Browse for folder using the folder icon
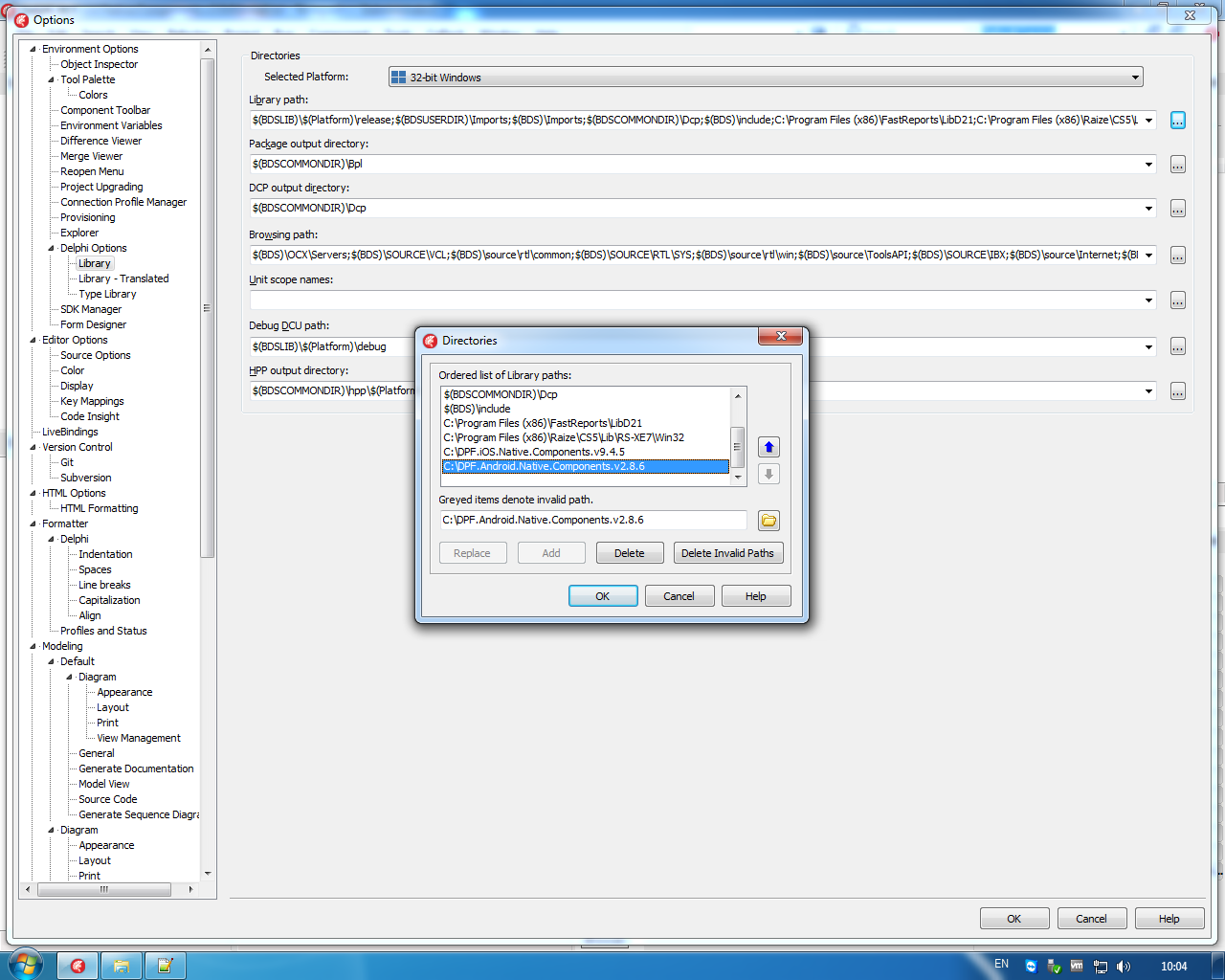The width and height of the screenshot is (1225, 980). tap(768, 521)
